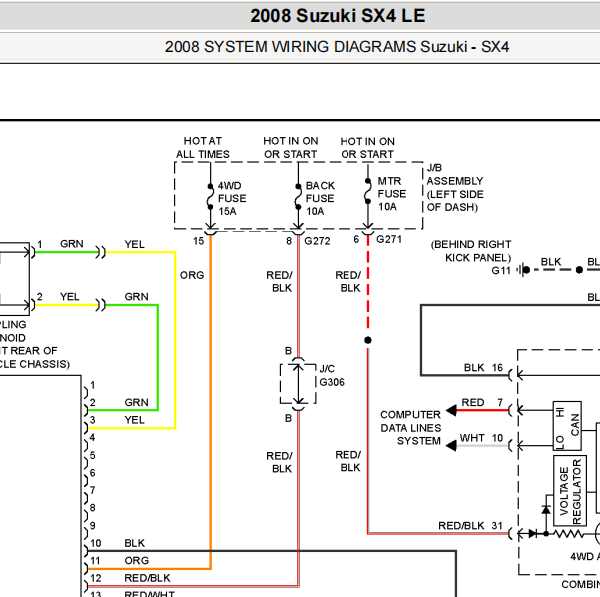Click the "J/C G306" junction connector label
Image resolution: width=600 pixels, height=597 pixels.
click(332, 375)
